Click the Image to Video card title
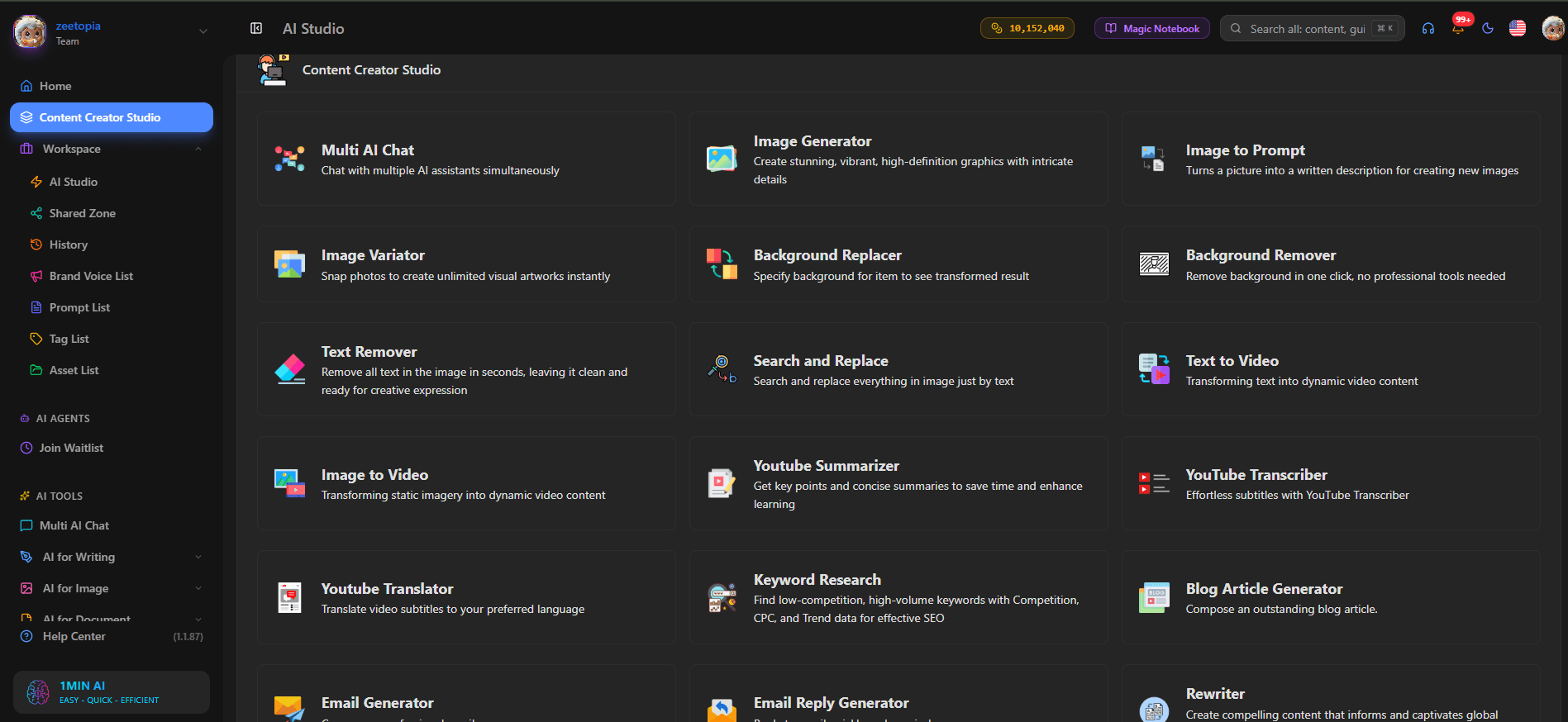Screen dimensions: 1568x722 [x=374, y=475]
